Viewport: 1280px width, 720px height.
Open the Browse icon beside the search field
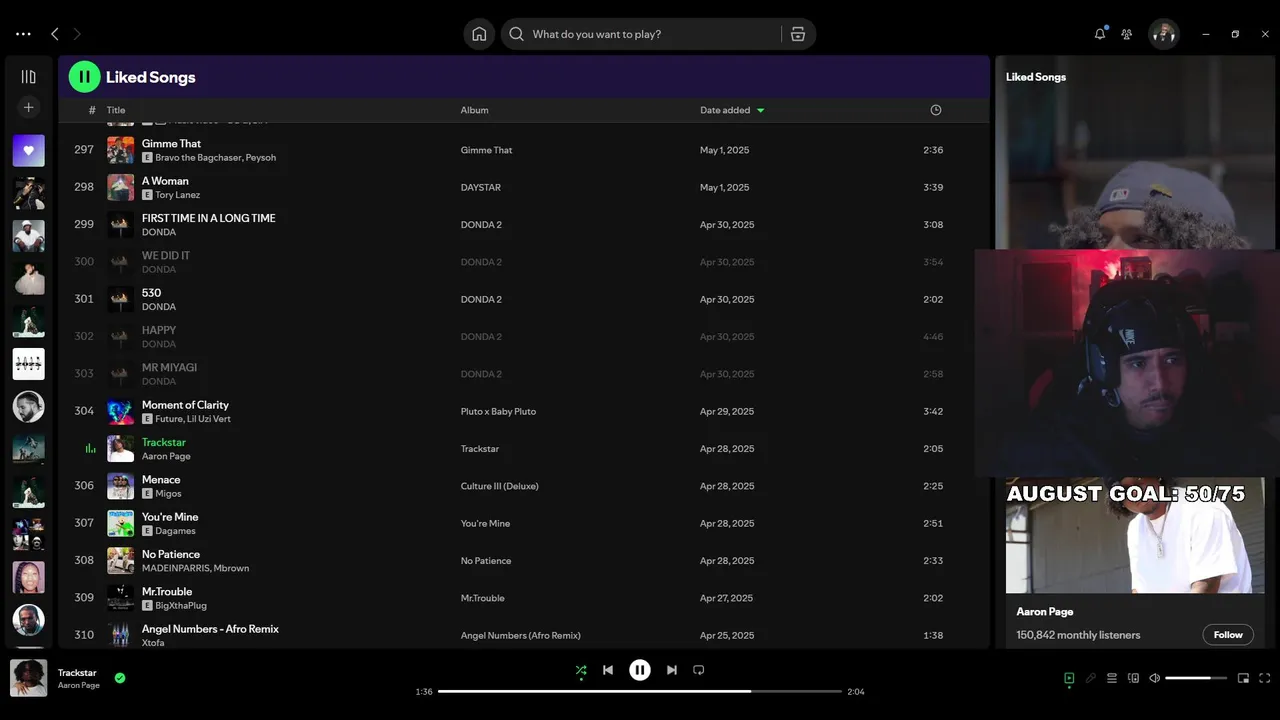pyautogui.click(x=798, y=34)
